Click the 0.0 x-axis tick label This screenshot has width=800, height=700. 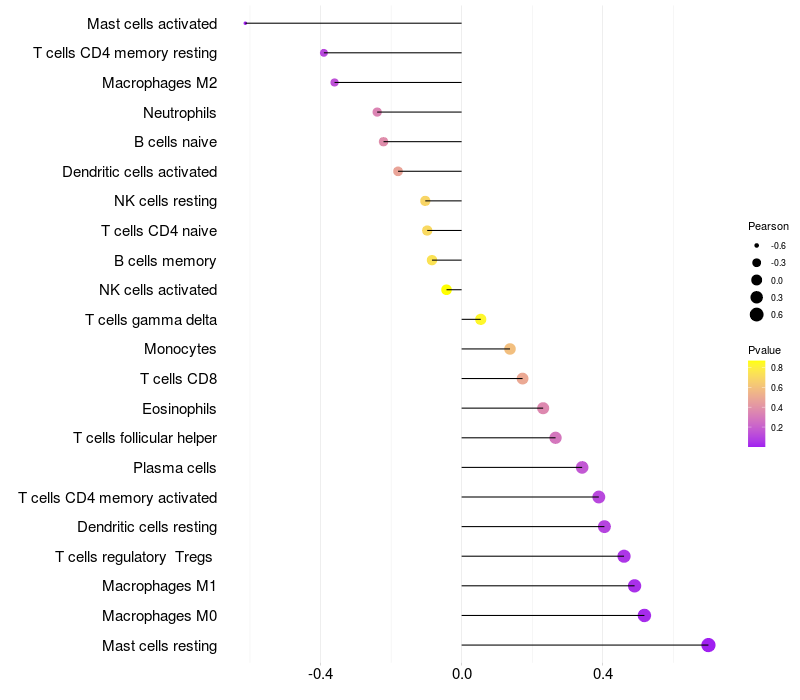(x=462, y=675)
